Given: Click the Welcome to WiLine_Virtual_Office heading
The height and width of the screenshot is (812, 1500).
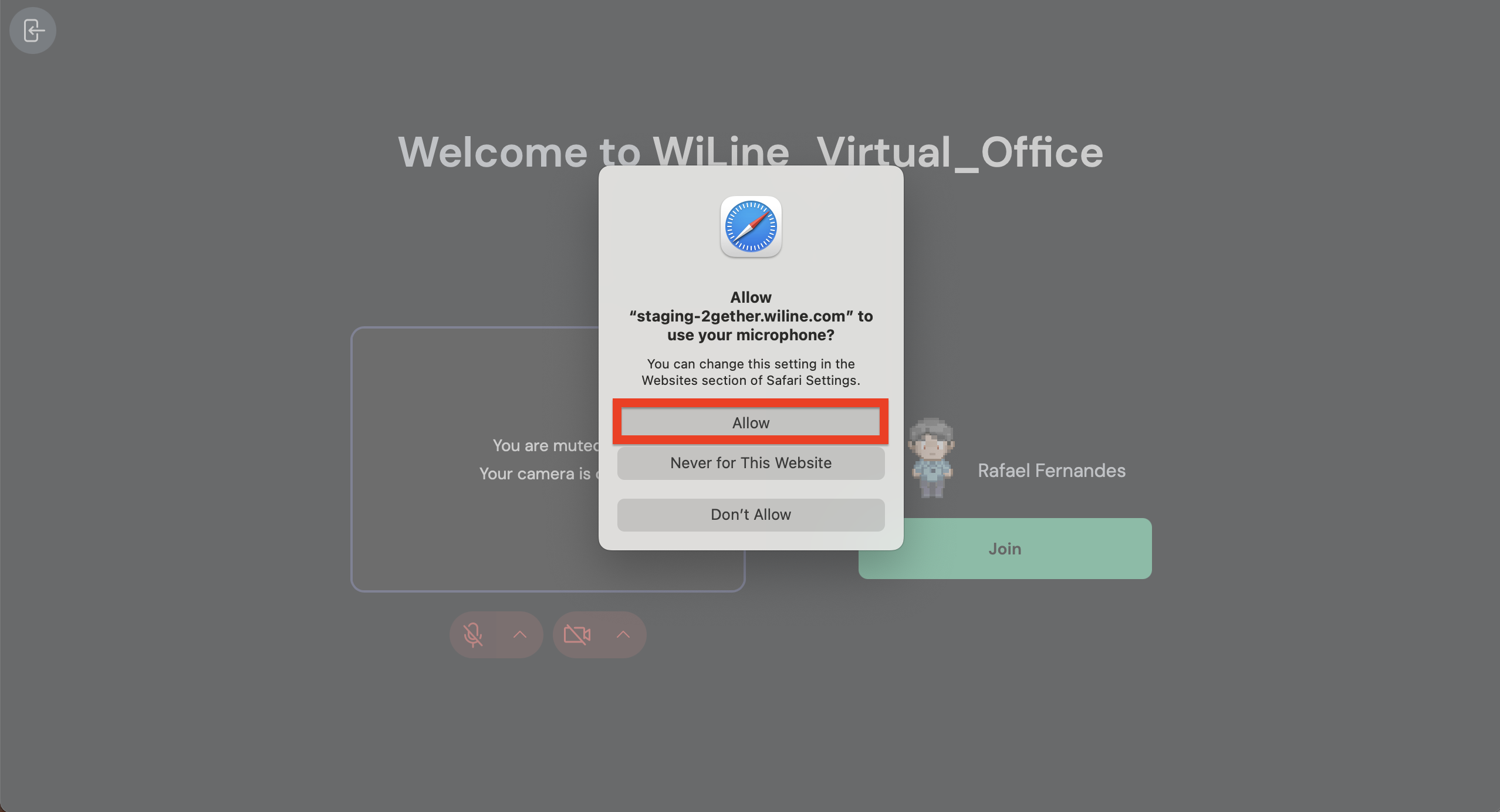Looking at the screenshot, I should pos(751,151).
